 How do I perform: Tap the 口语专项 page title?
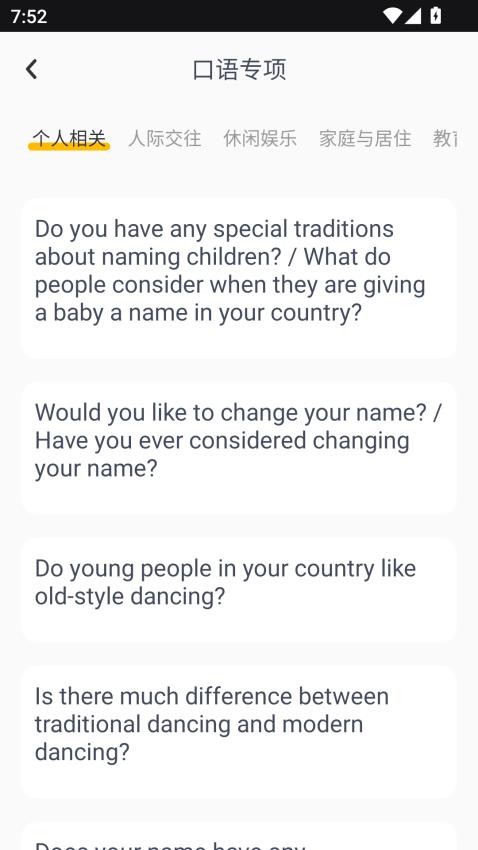tap(239, 70)
